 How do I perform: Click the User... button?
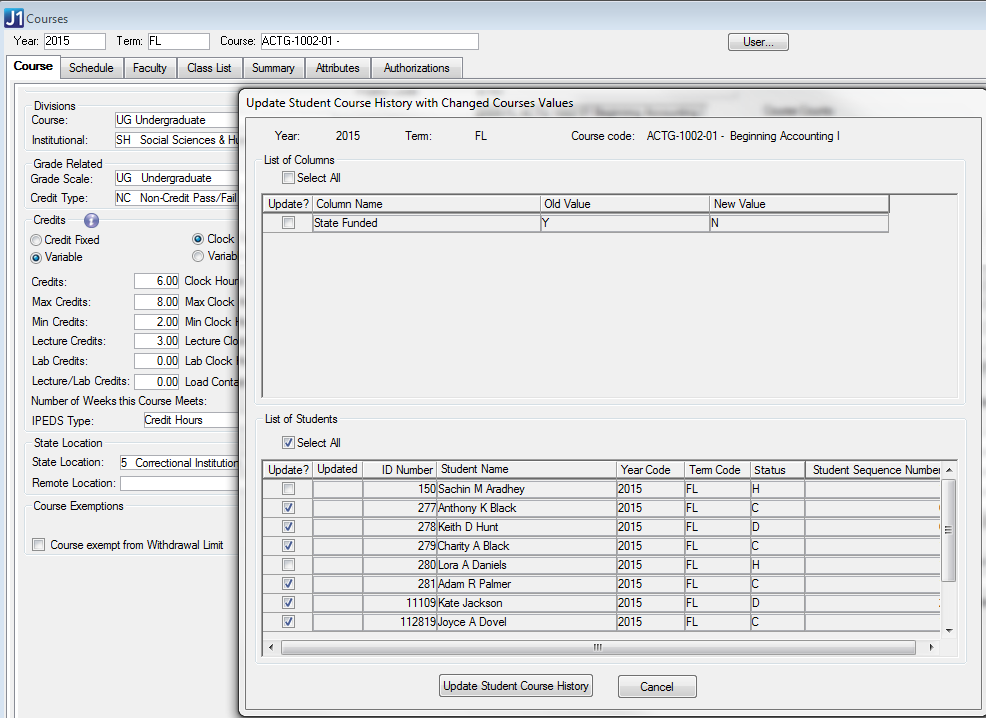click(758, 42)
